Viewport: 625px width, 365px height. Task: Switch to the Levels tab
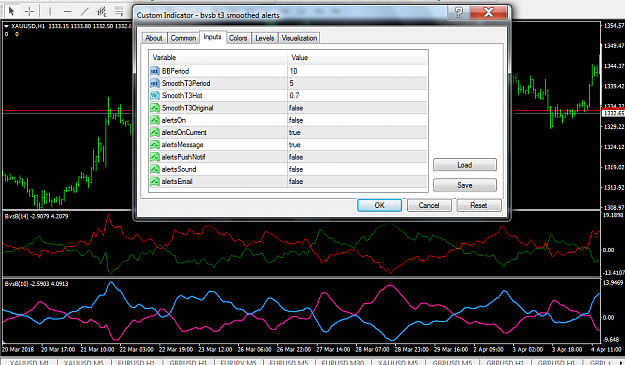pyautogui.click(x=265, y=38)
